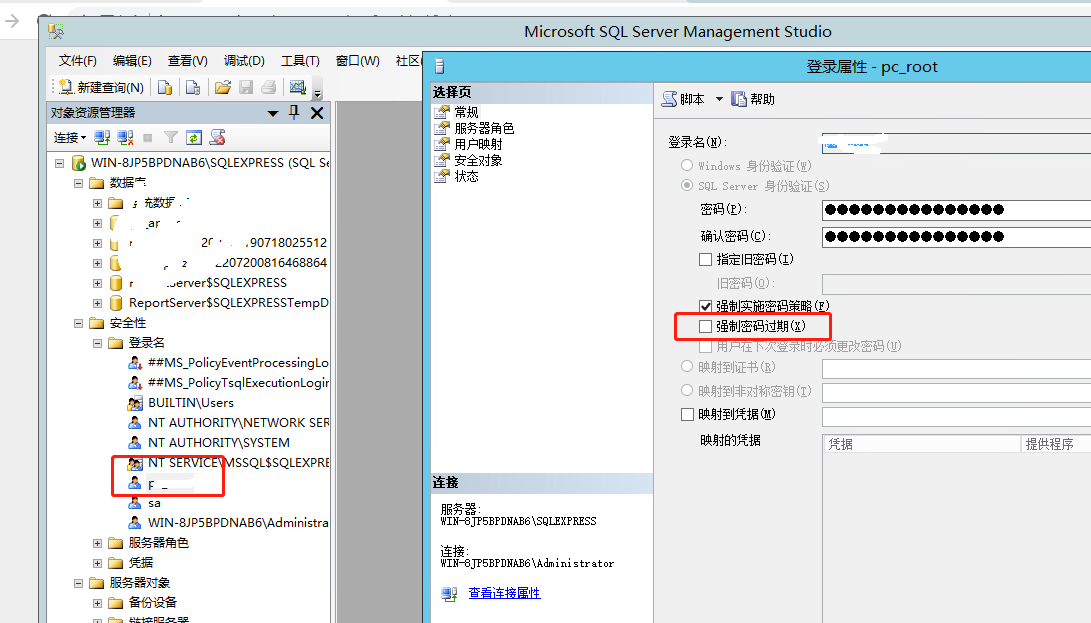Collapse the 安全性 folder node
The height and width of the screenshot is (623, 1091).
[79, 324]
